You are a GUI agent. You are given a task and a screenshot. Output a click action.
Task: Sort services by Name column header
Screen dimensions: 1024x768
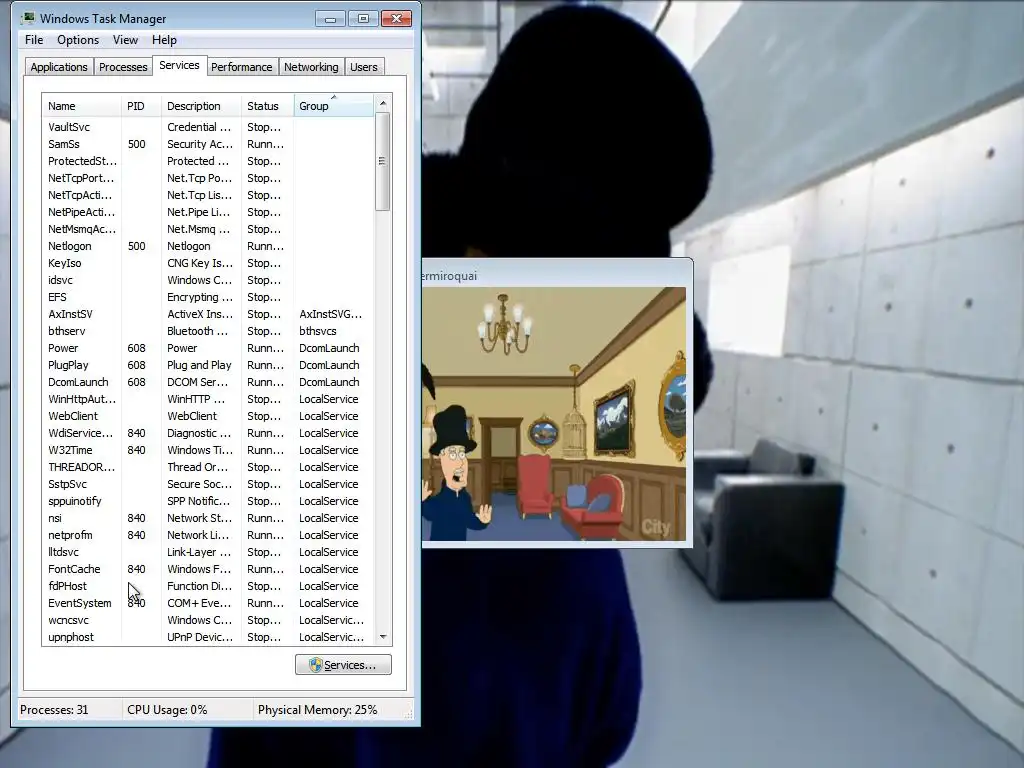81,106
